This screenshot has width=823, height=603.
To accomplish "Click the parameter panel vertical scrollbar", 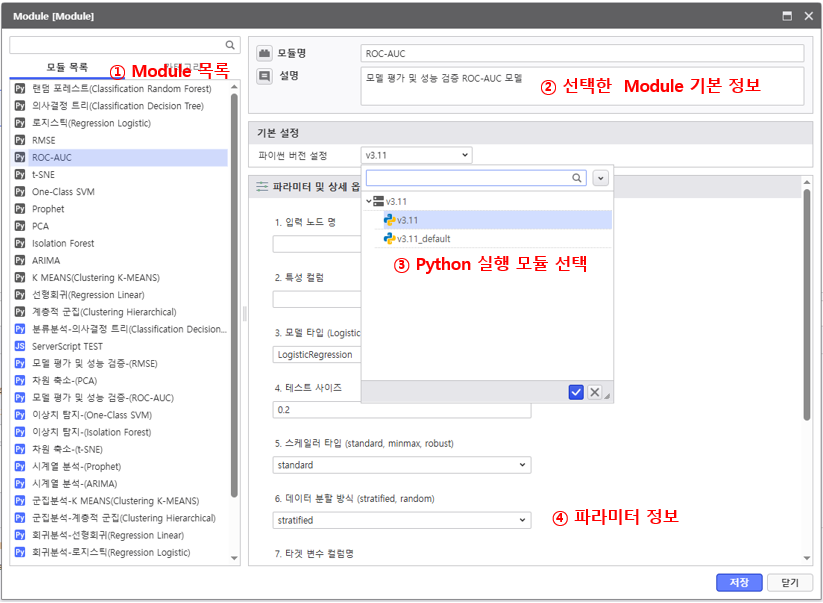I will tap(807, 304).
